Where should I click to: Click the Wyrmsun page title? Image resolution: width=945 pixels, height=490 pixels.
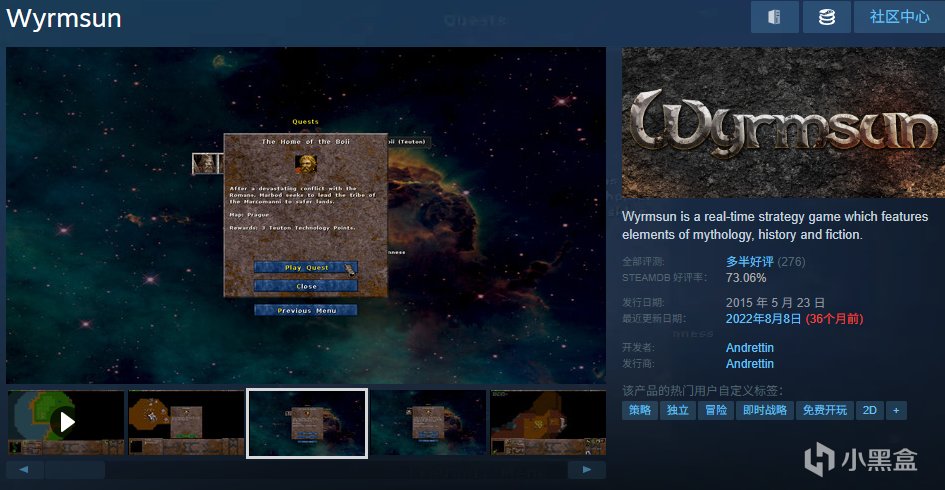click(64, 18)
